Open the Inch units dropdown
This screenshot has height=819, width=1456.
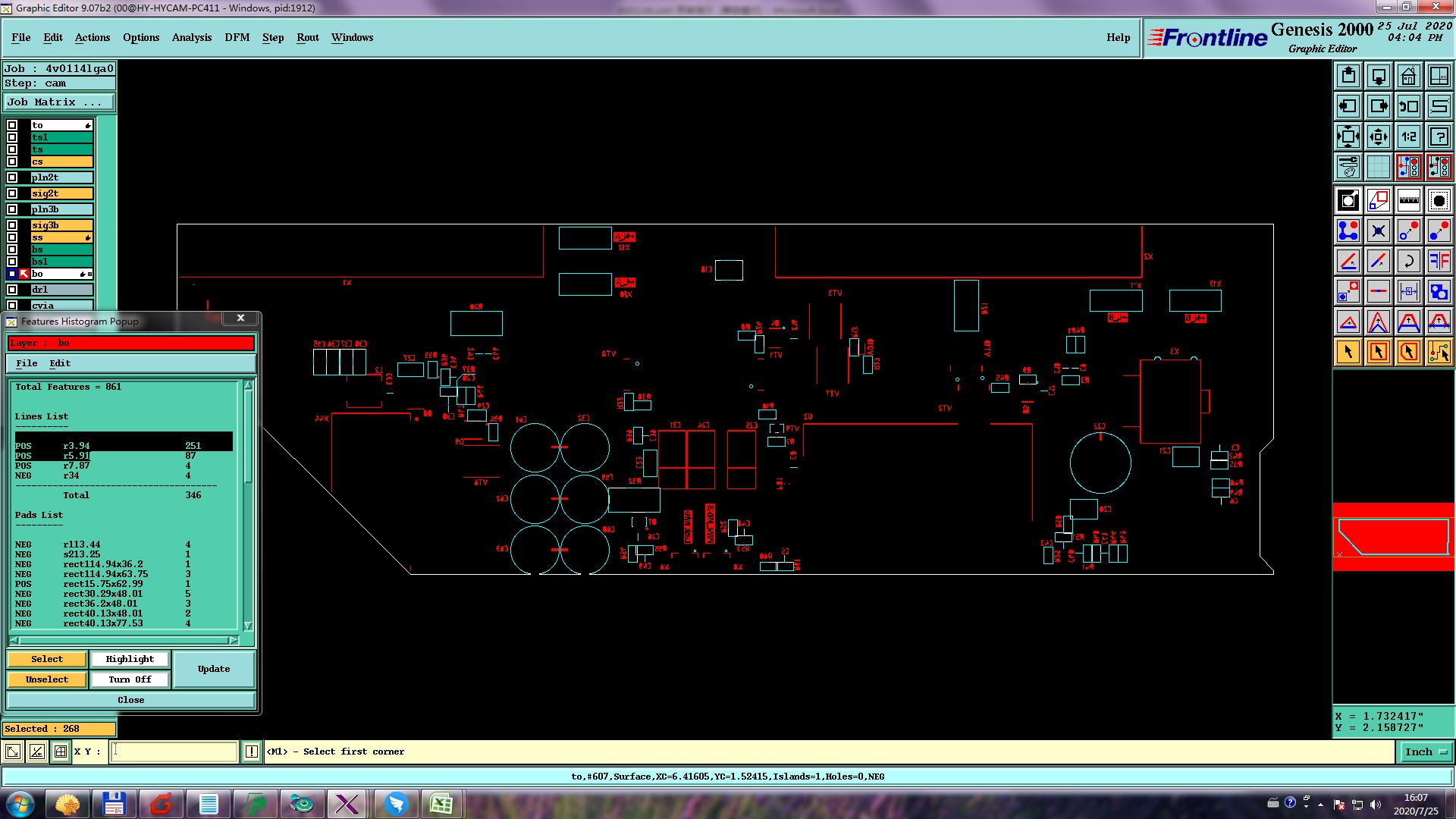point(1426,752)
